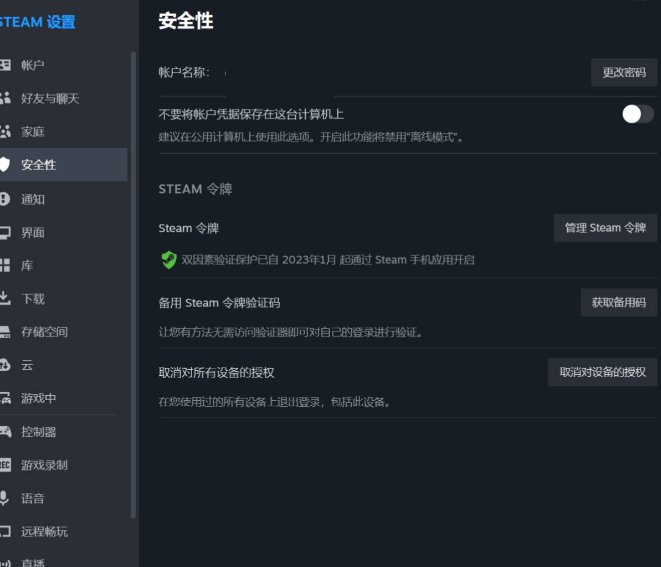Click the STEAM 设置 title text
The height and width of the screenshot is (567, 661).
[x=37, y=22]
